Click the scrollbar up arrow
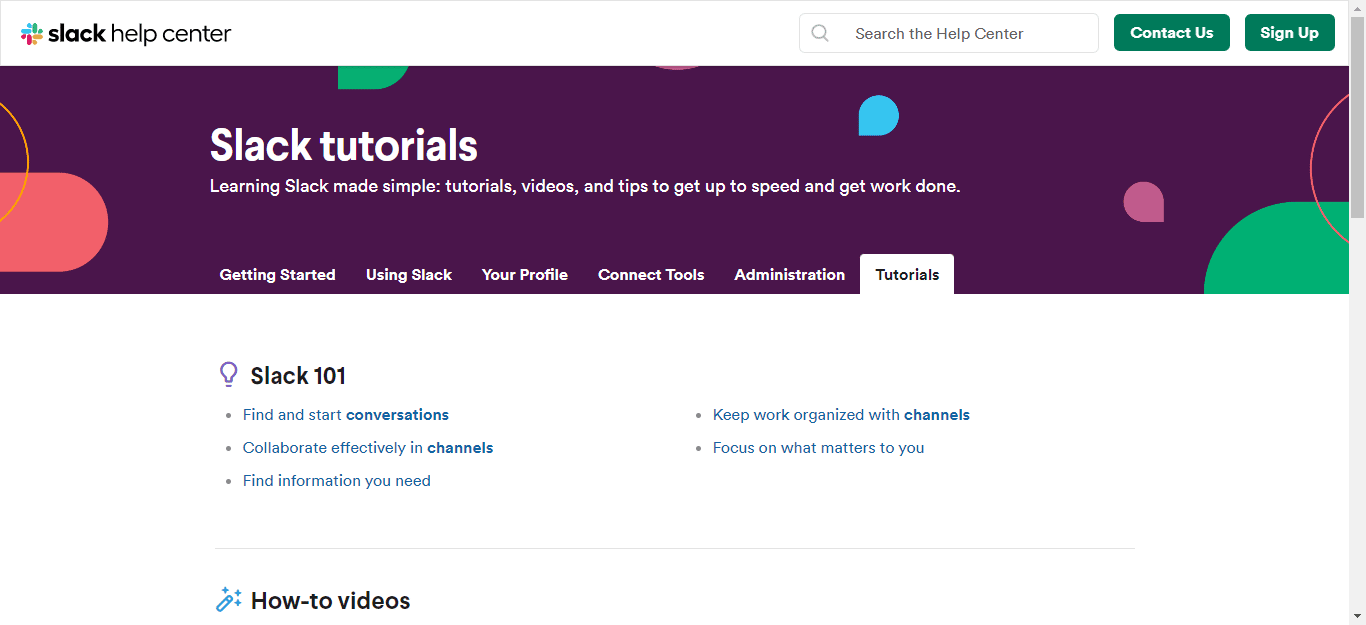This screenshot has height=625, width=1366. click(1357, 8)
